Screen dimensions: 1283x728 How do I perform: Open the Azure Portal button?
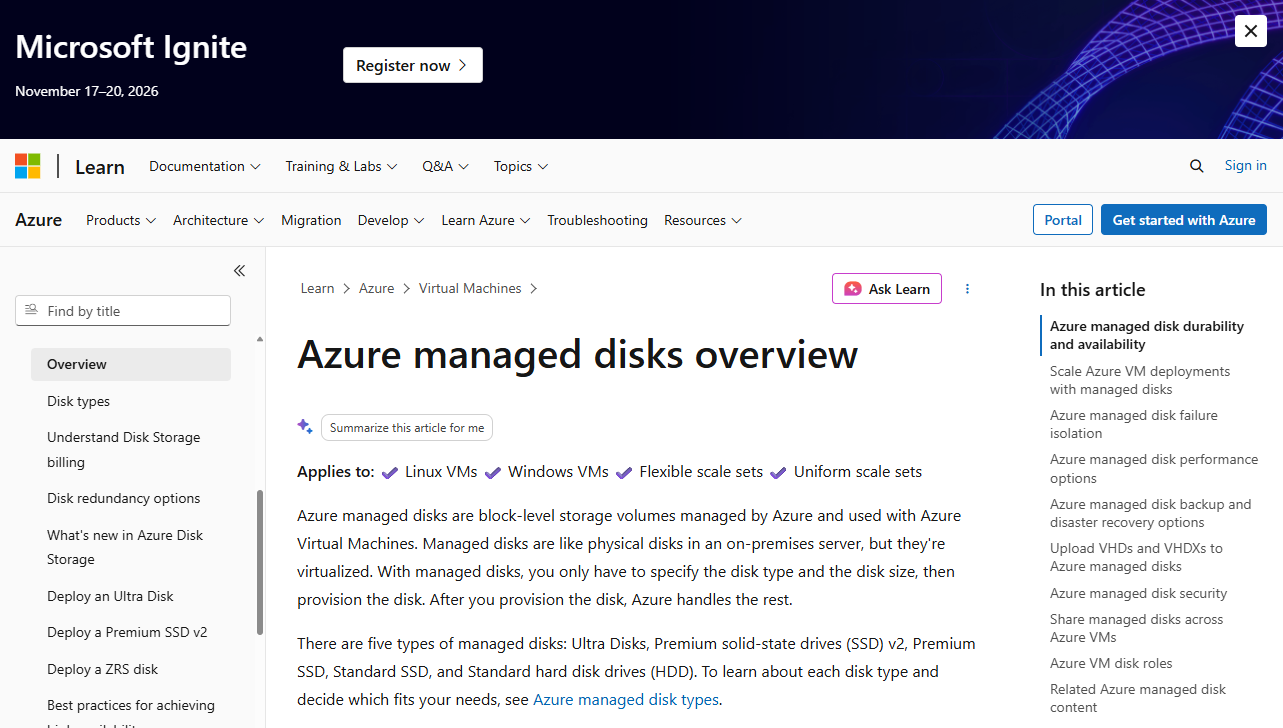tap(1063, 220)
